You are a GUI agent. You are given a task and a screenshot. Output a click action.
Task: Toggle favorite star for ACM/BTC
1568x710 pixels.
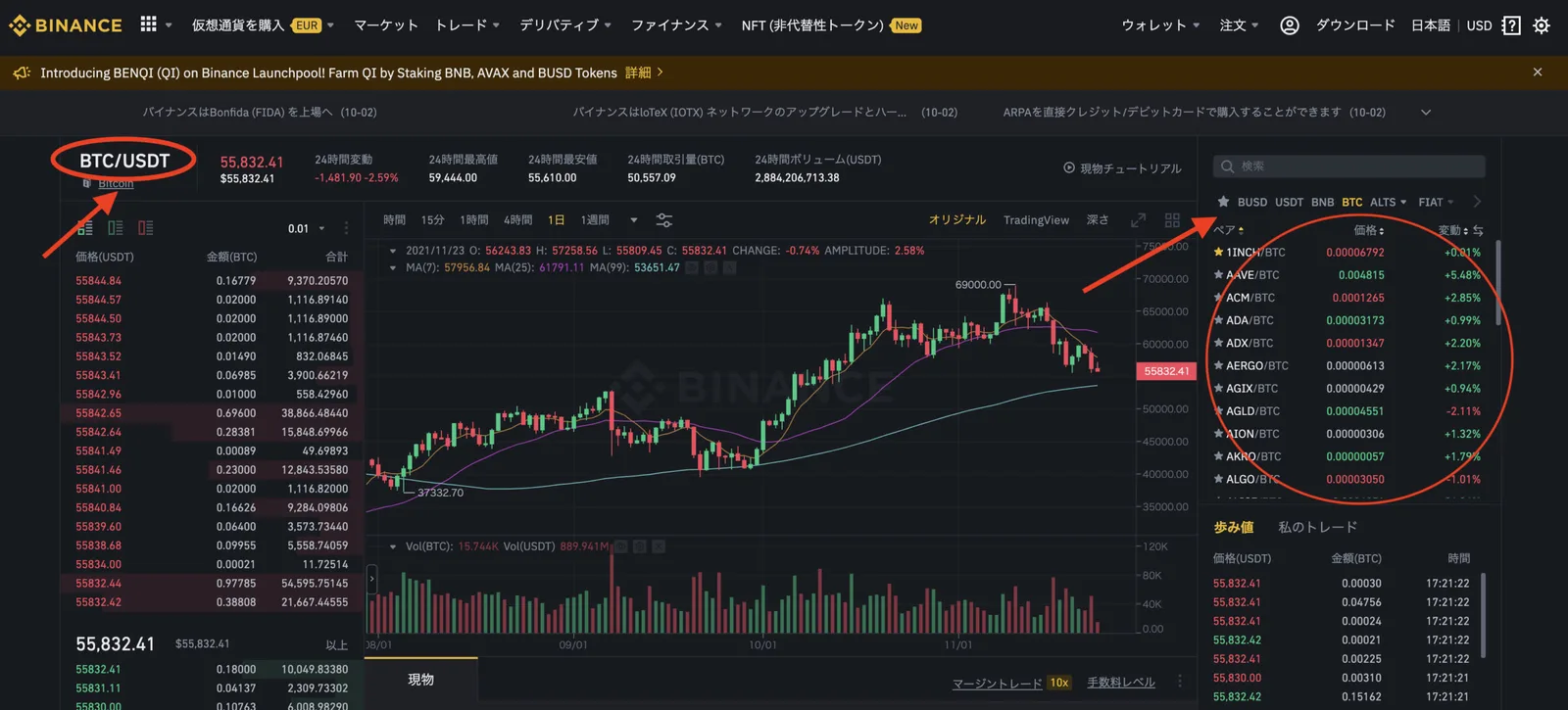(x=1218, y=298)
